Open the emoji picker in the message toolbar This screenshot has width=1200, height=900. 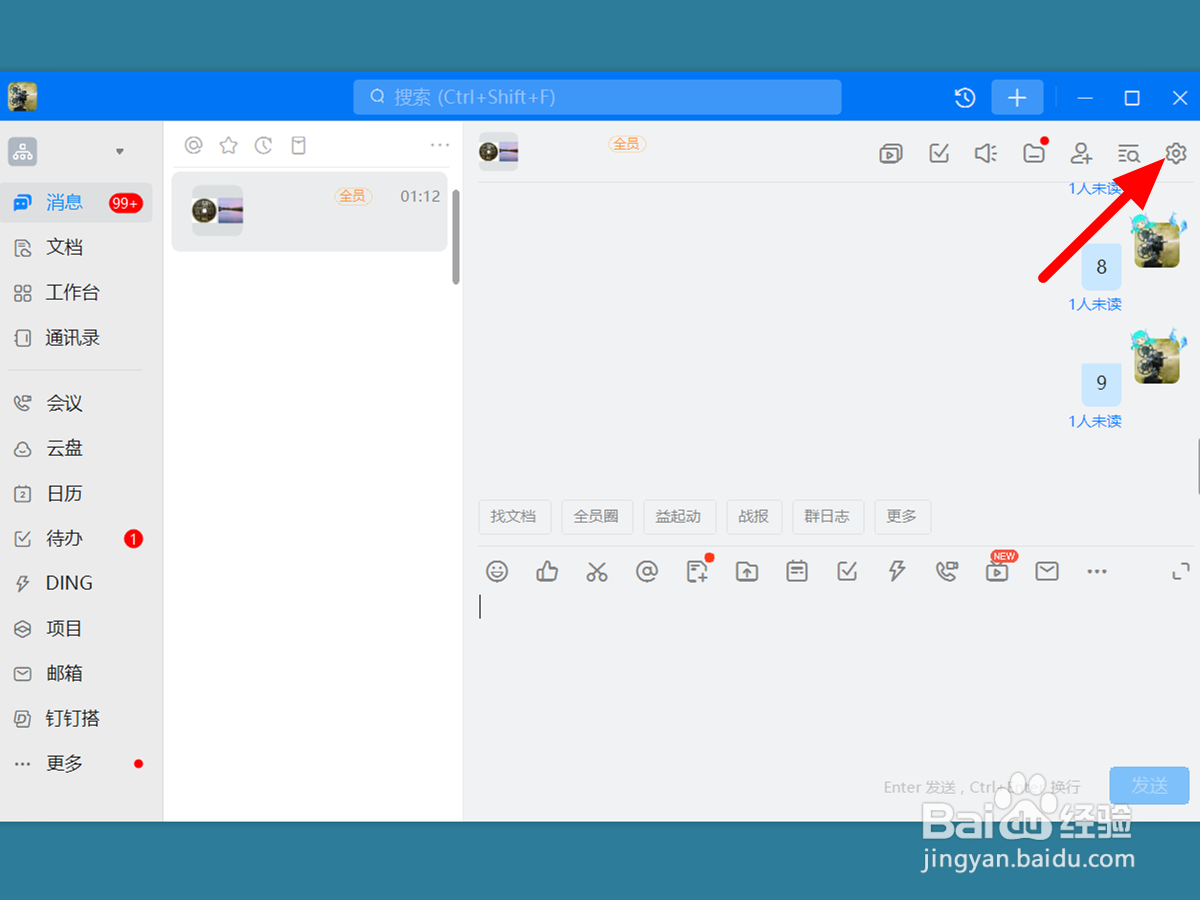tap(497, 570)
